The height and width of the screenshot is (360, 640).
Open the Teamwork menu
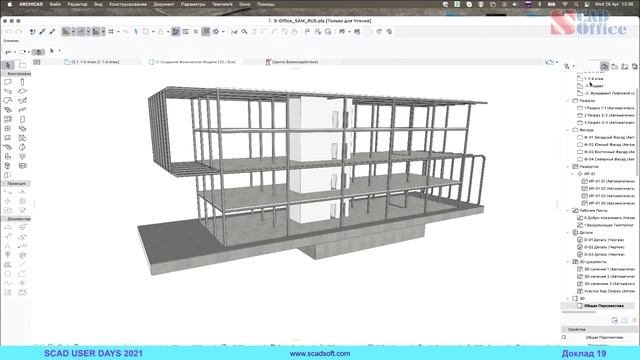coord(222,4)
